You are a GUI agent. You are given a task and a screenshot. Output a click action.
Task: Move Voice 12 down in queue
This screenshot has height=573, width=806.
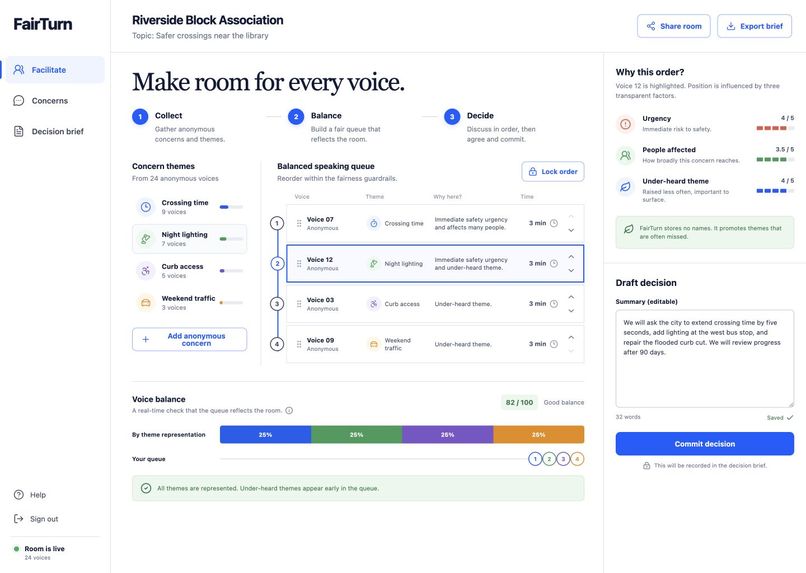(571, 270)
